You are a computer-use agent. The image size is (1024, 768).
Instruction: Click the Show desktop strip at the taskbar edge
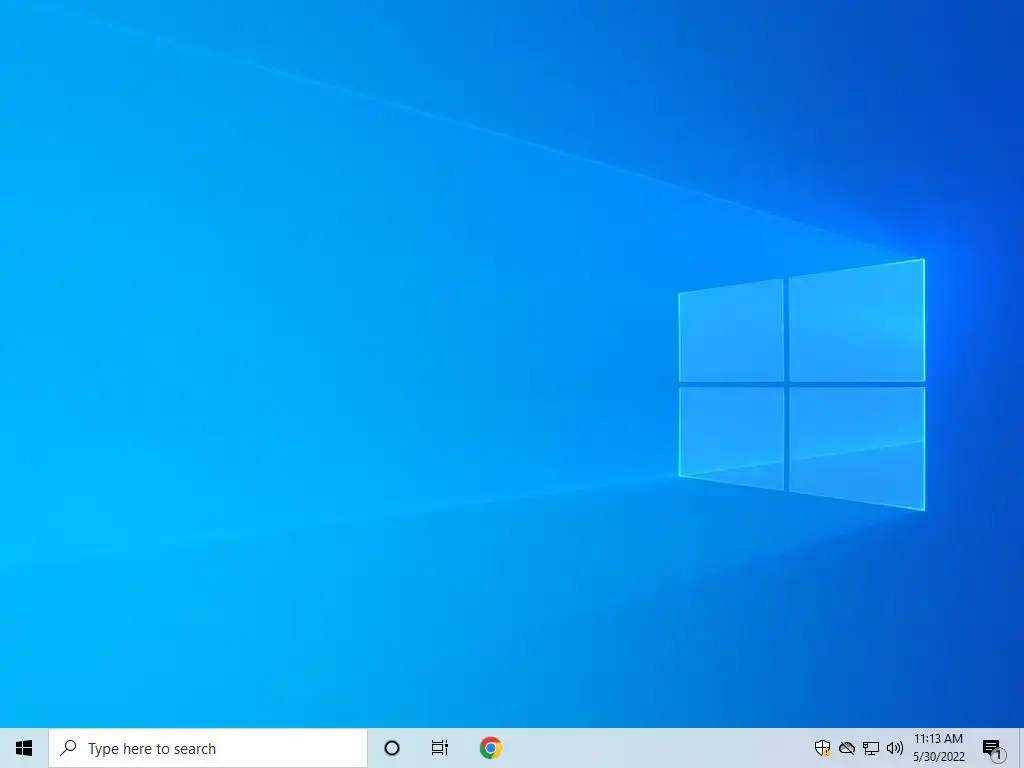(1021, 748)
